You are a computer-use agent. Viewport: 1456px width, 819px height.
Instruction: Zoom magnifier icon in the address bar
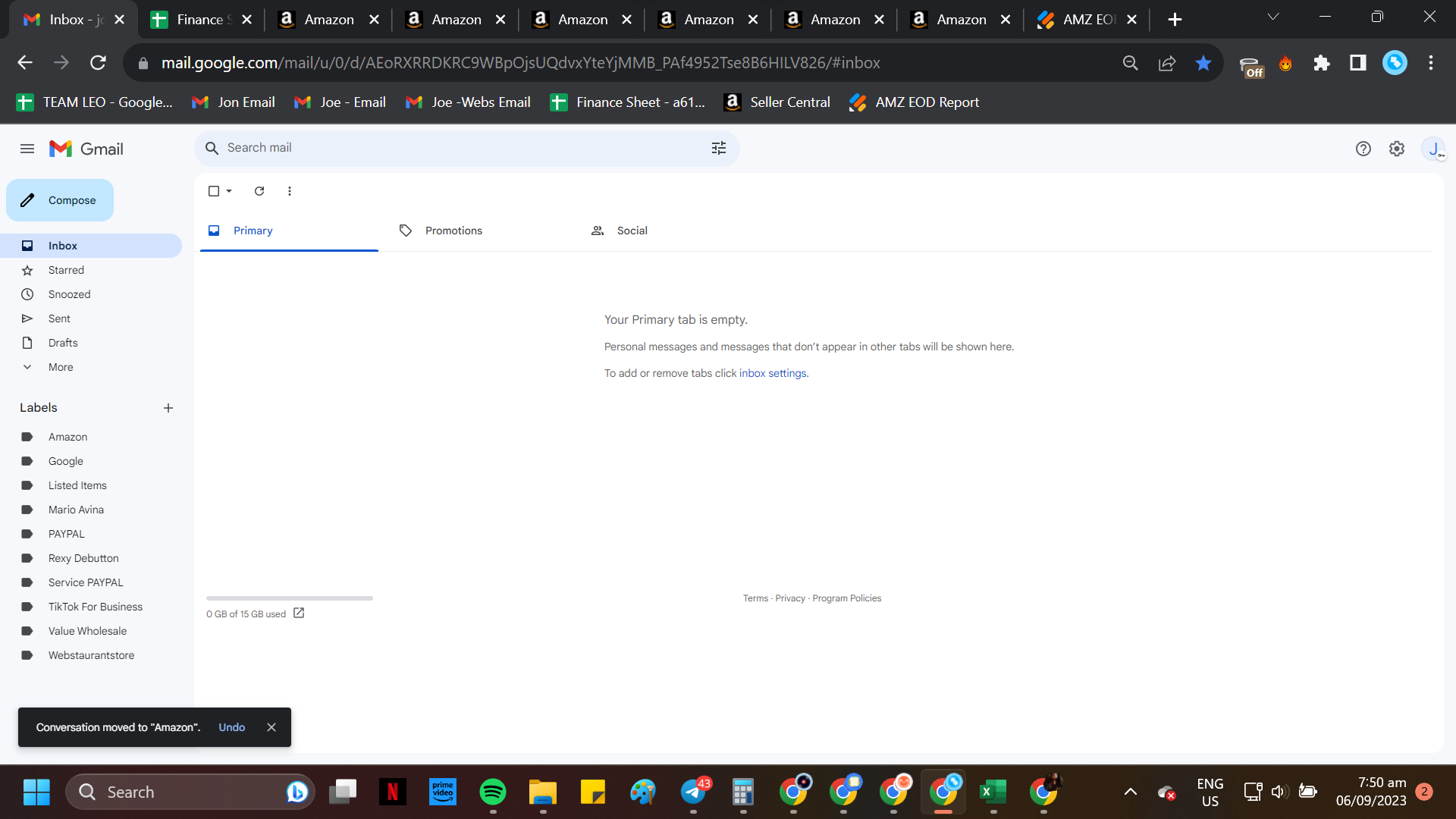pyautogui.click(x=1131, y=63)
